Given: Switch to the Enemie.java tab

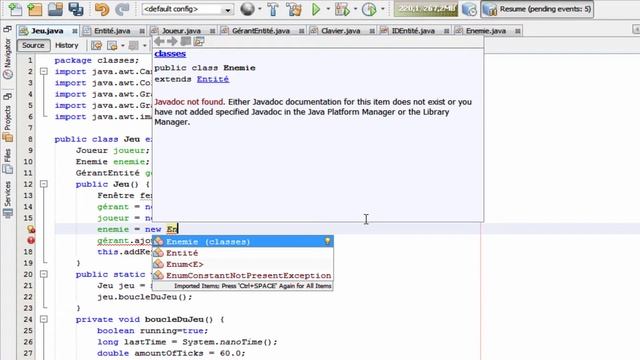Looking at the screenshot, I should pos(486,31).
